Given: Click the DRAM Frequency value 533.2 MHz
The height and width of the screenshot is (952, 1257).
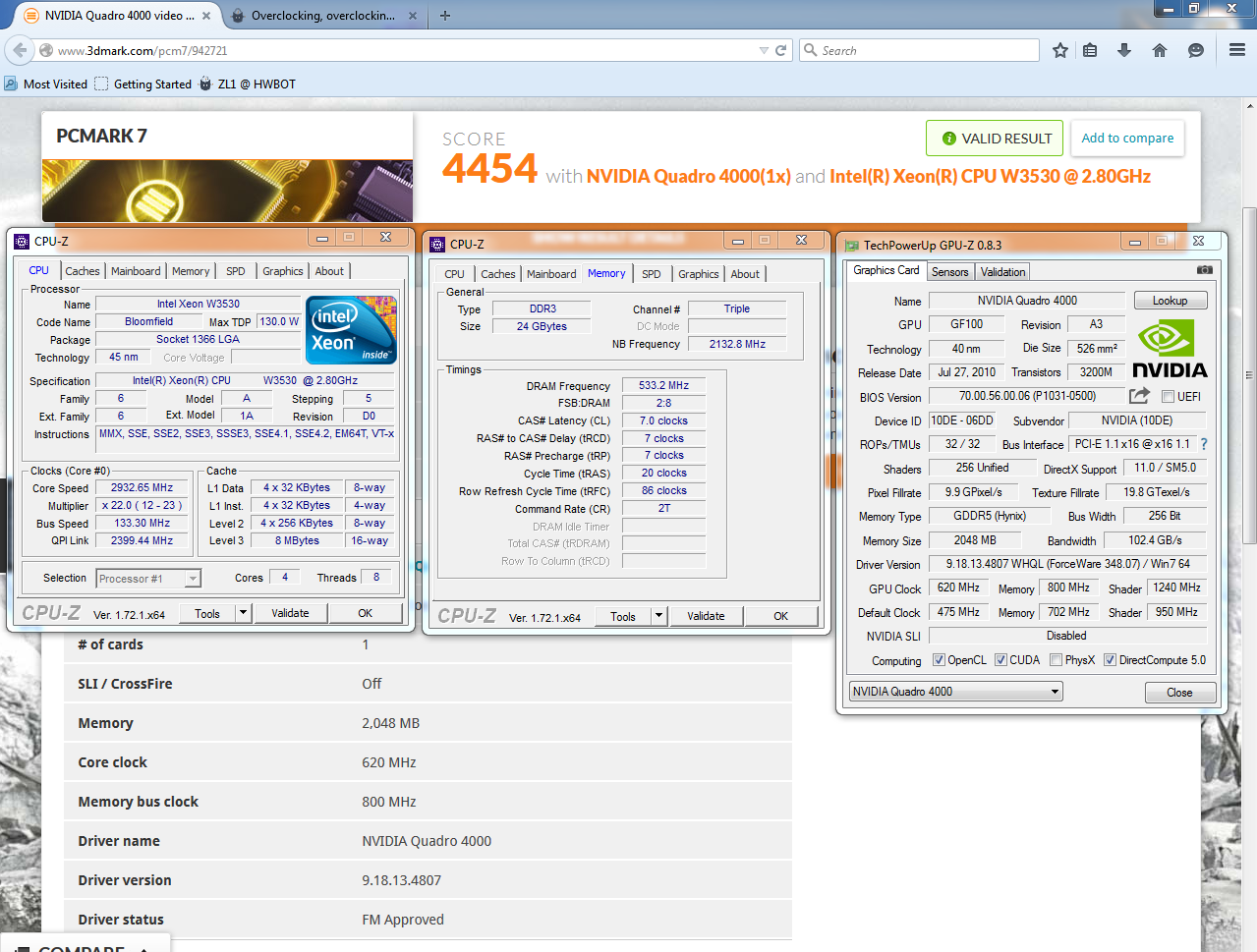Looking at the screenshot, I should pyautogui.click(x=663, y=385).
